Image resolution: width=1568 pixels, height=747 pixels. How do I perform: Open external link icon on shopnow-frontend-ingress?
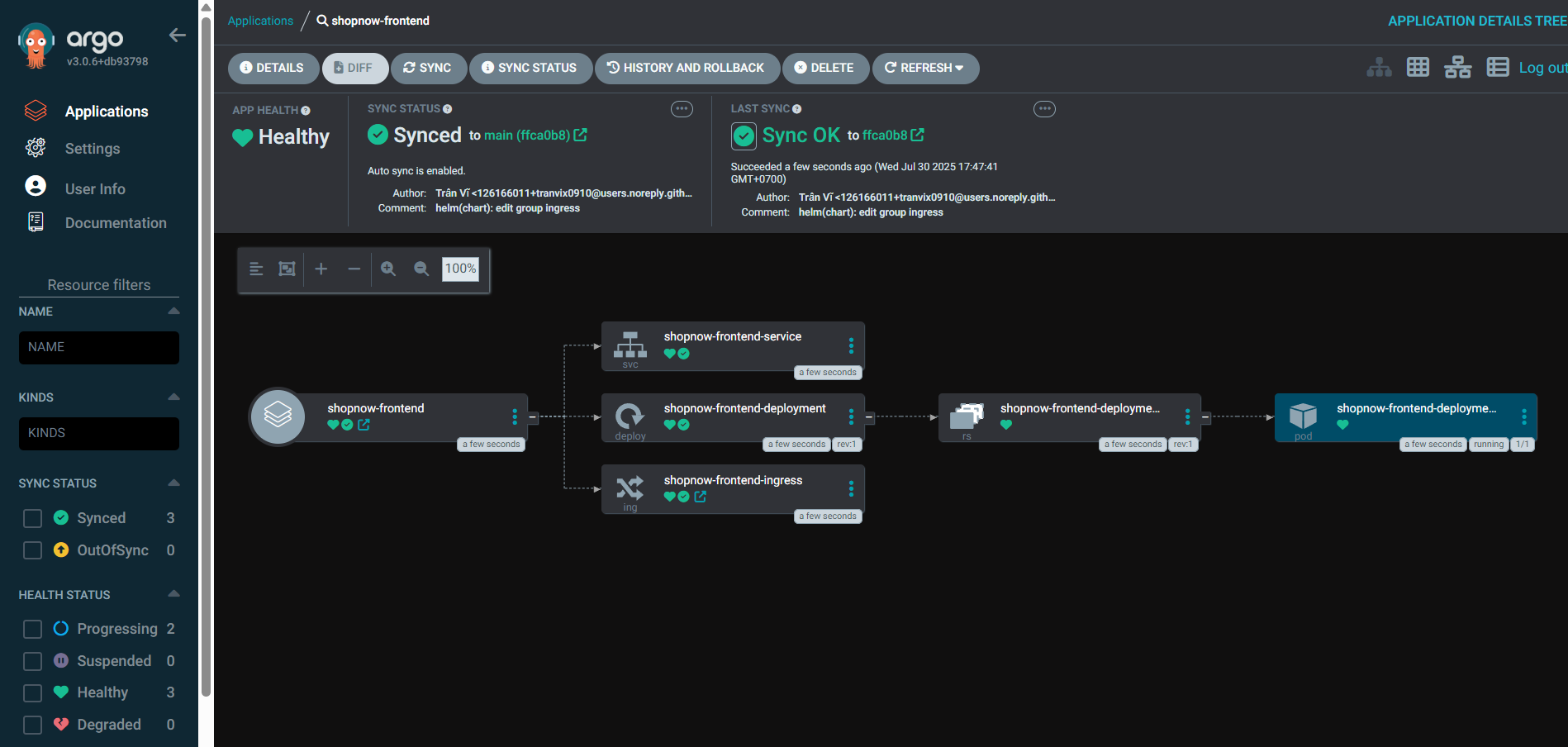coord(701,497)
